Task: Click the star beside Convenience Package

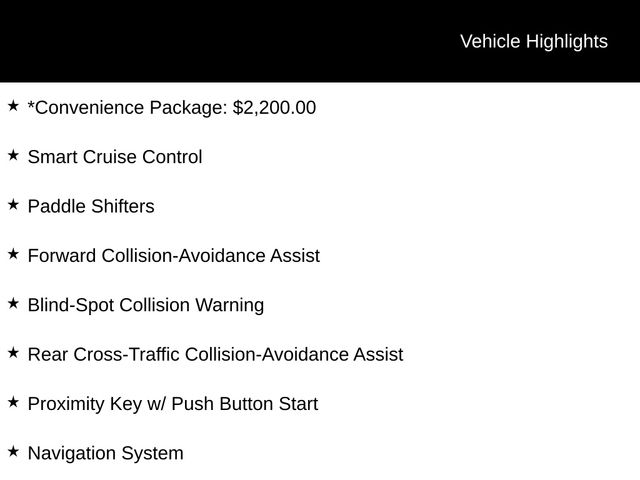Action: pos(13,105)
